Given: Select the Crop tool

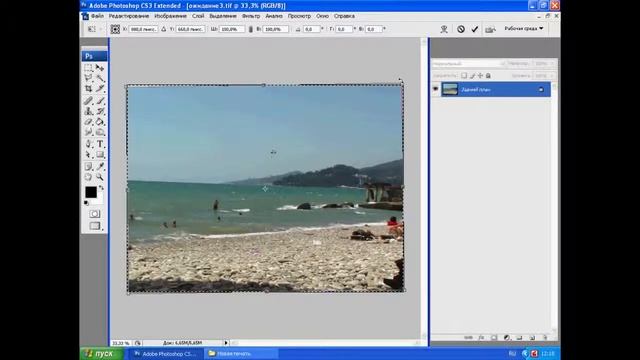Looking at the screenshot, I should click(x=89, y=88).
